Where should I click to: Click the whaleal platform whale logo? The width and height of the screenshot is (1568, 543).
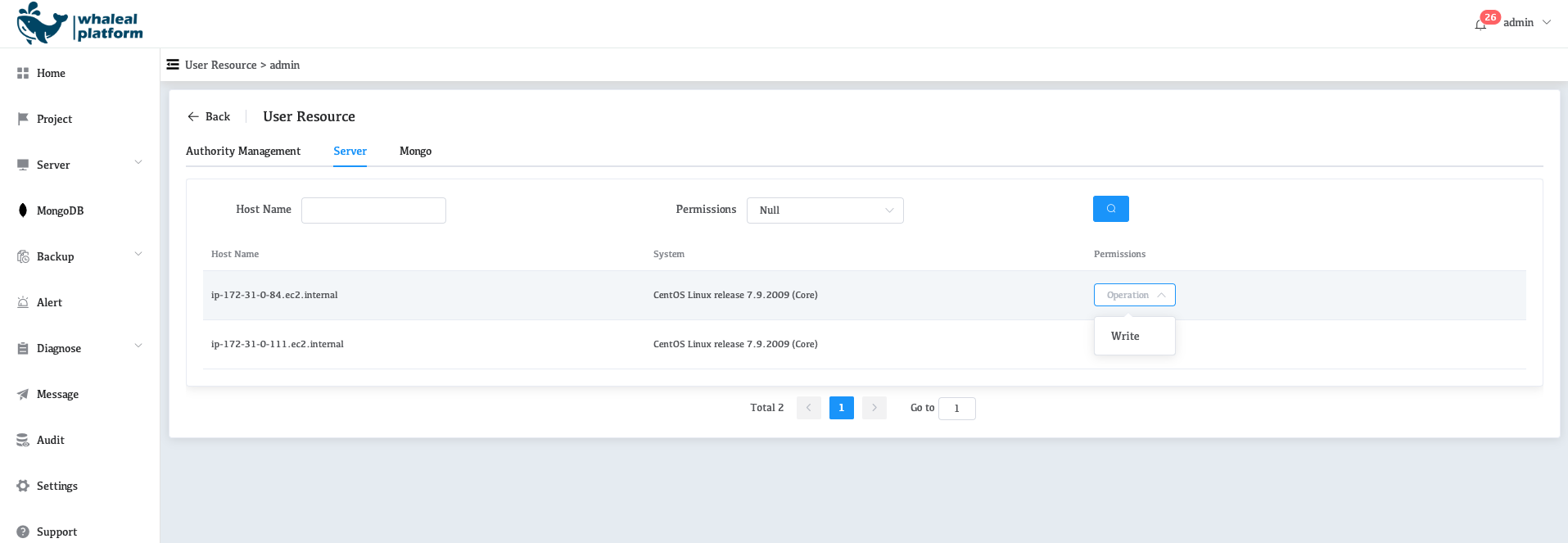pos(43,23)
